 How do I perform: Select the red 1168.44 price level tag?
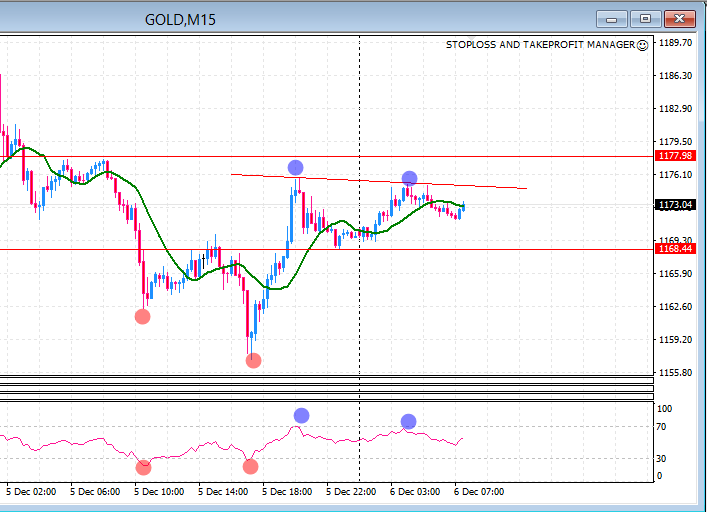pos(674,250)
